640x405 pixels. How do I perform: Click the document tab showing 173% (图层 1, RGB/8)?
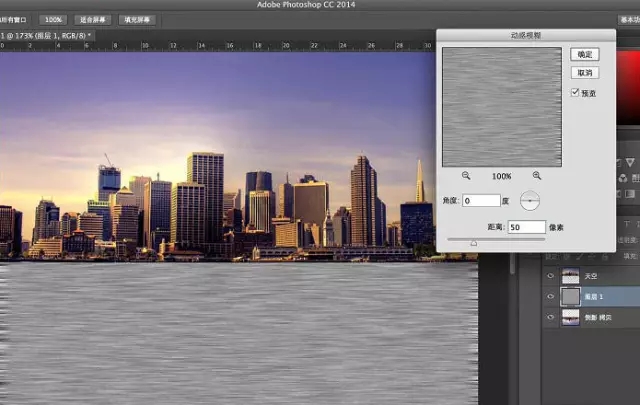(45, 36)
